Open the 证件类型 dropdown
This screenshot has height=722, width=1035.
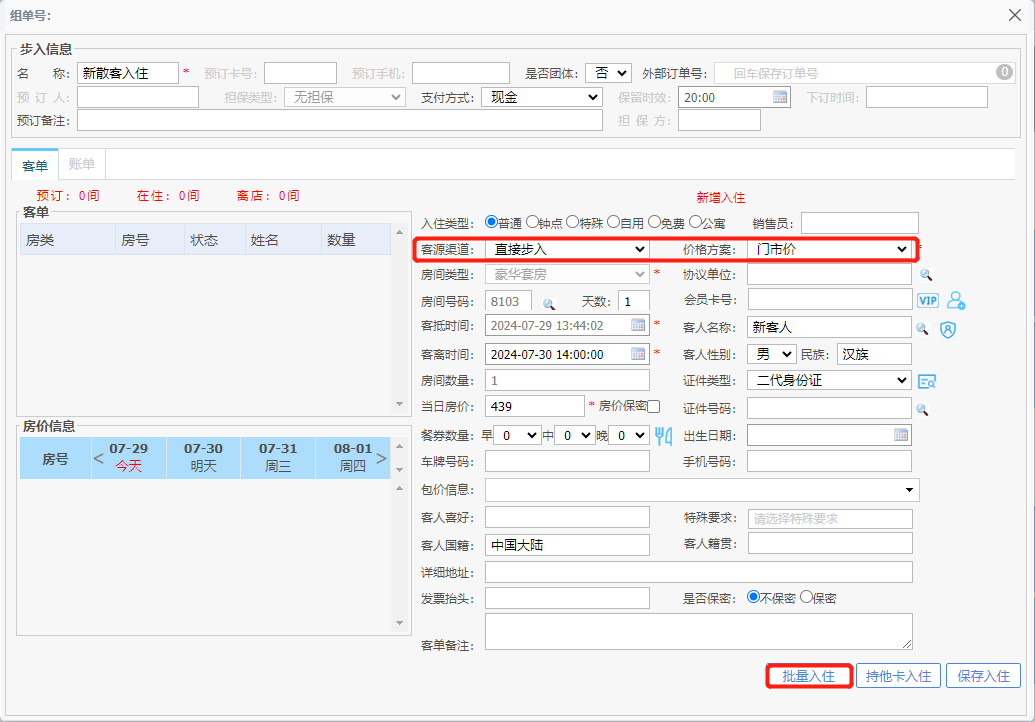[830, 380]
